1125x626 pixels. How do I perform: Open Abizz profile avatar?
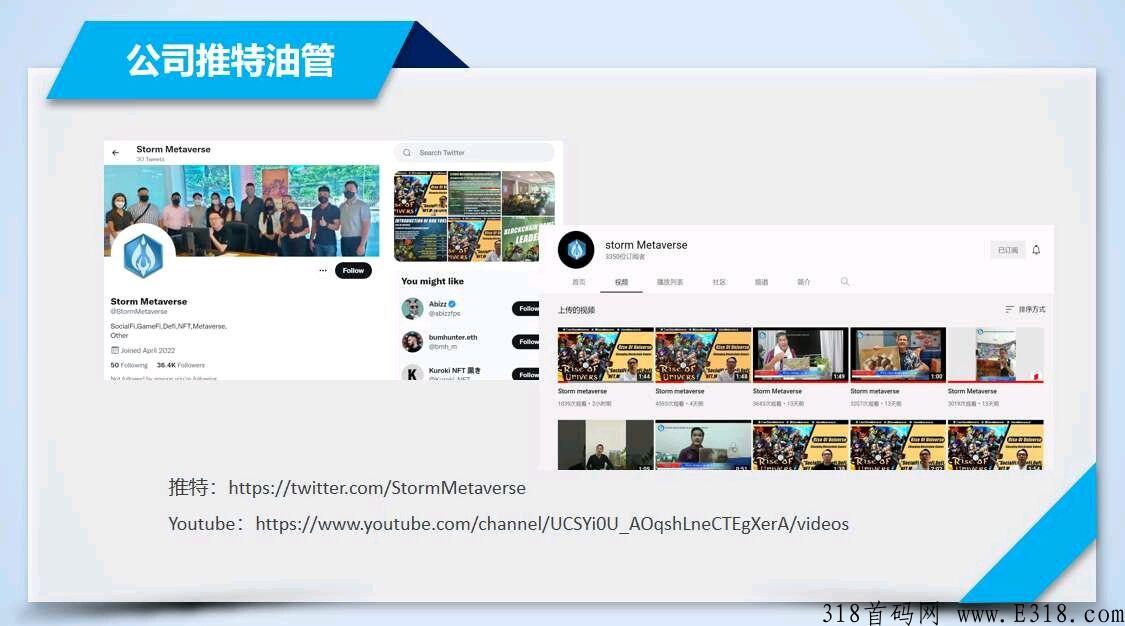pos(412,308)
